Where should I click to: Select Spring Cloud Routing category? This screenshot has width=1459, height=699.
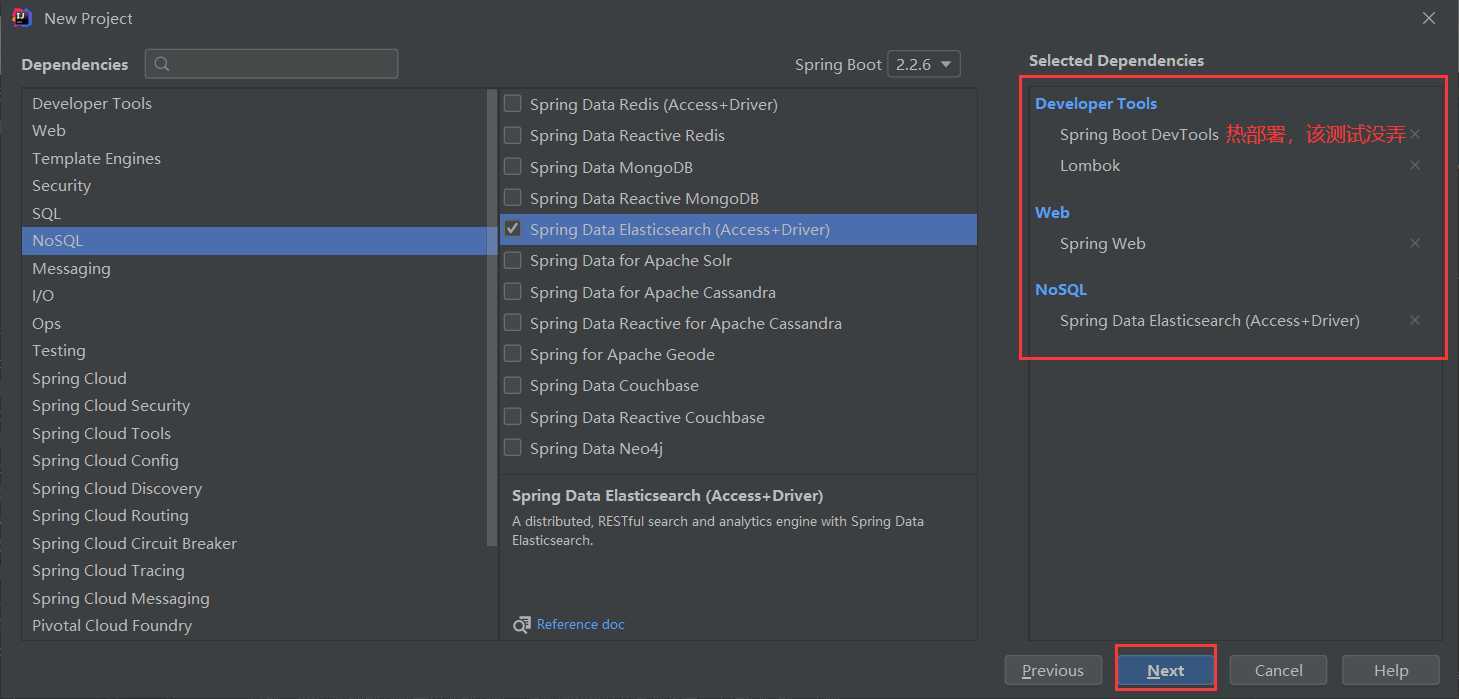(x=254, y=516)
